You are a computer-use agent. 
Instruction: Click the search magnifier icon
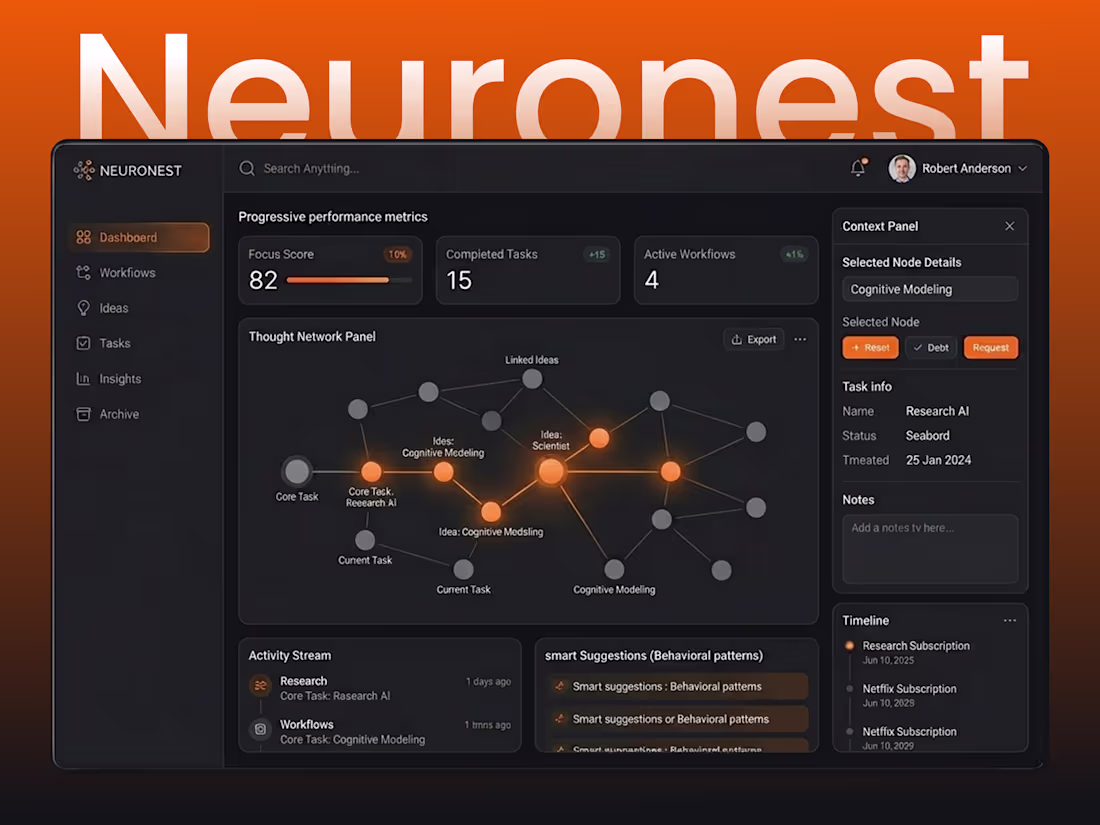coord(247,168)
